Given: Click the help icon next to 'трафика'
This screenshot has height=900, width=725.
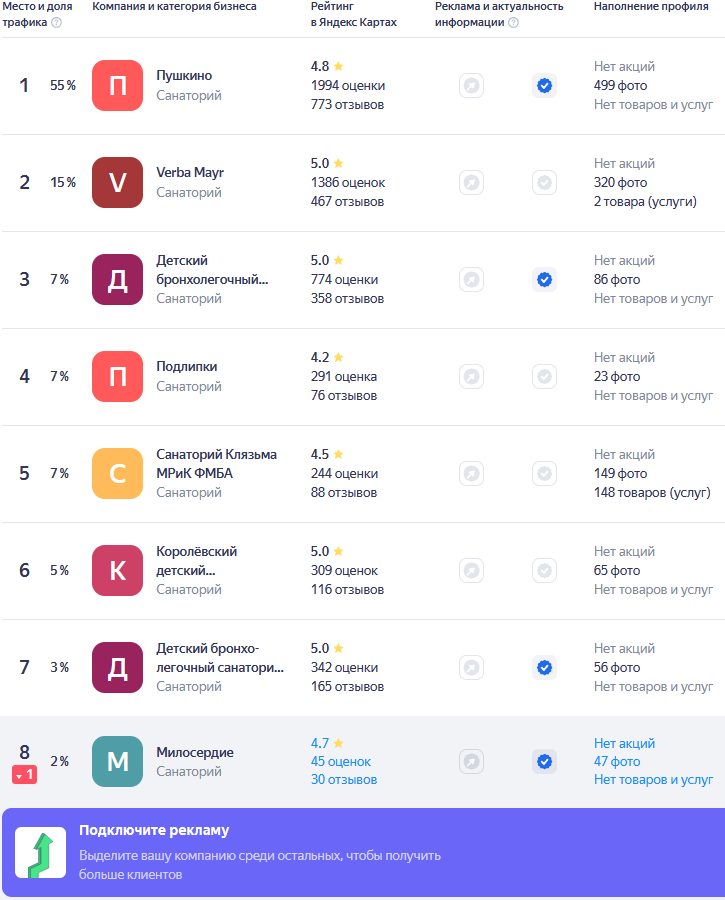Looking at the screenshot, I should pos(56,22).
